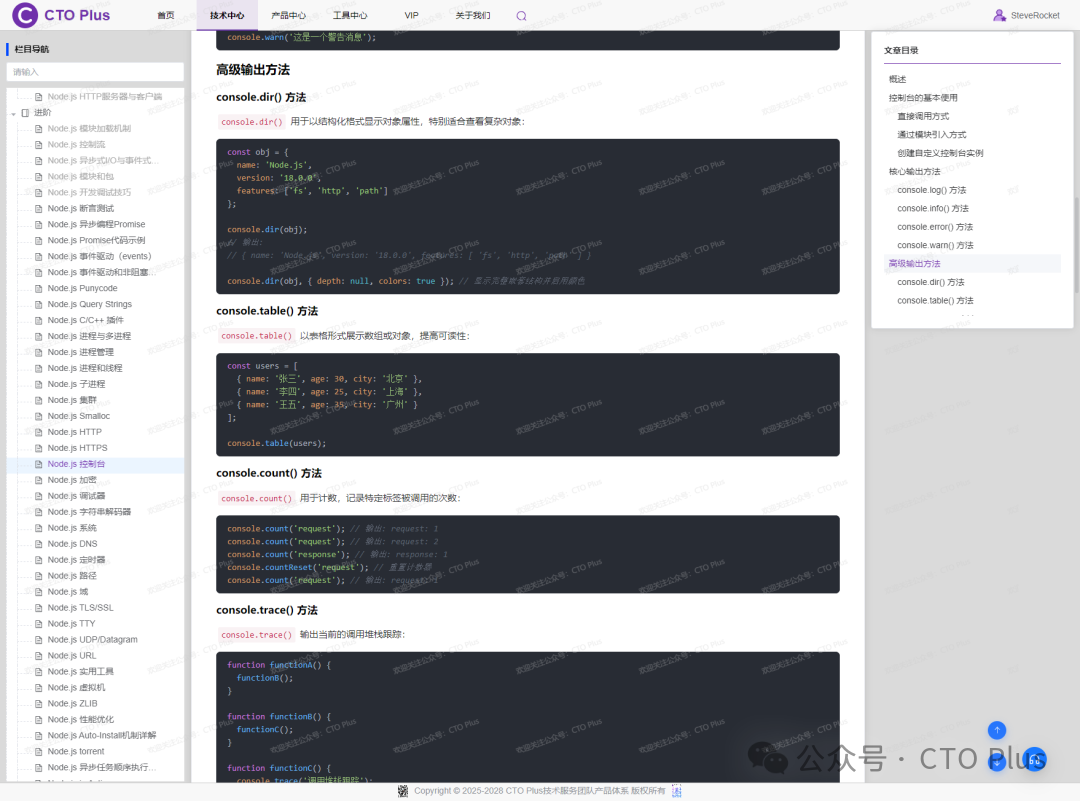Screen dimensions: 1080x801
Task: Open the 工具中心 nav item
Action: [350, 15]
